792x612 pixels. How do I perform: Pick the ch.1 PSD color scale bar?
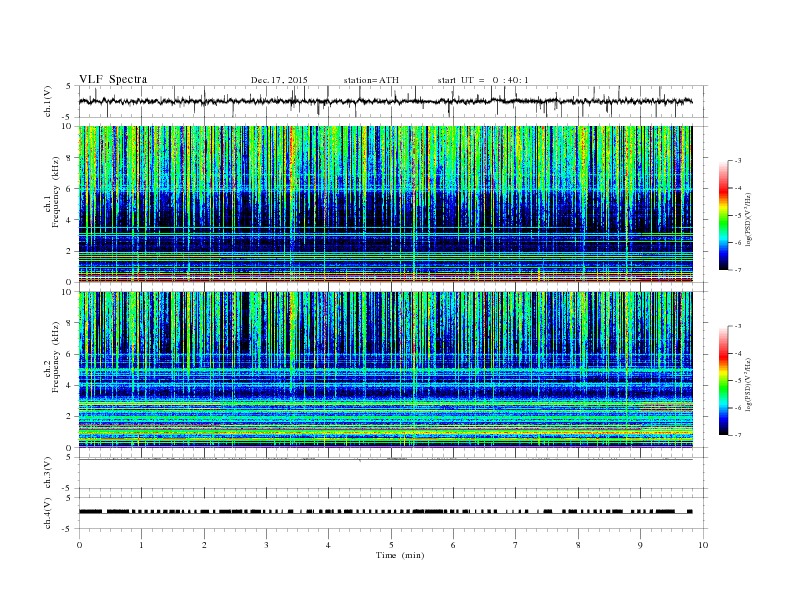tap(723, 215)
